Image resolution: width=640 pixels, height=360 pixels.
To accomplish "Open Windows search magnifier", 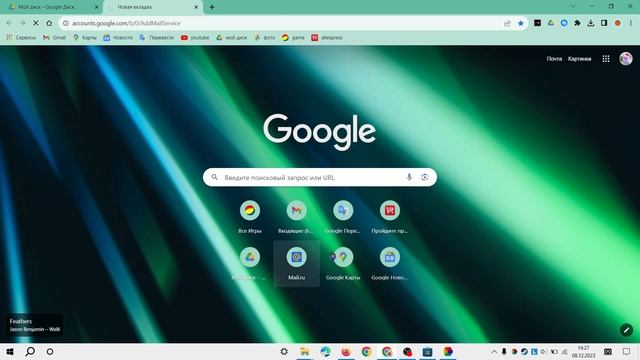I will pyautogui.click(x=30, y=351).
